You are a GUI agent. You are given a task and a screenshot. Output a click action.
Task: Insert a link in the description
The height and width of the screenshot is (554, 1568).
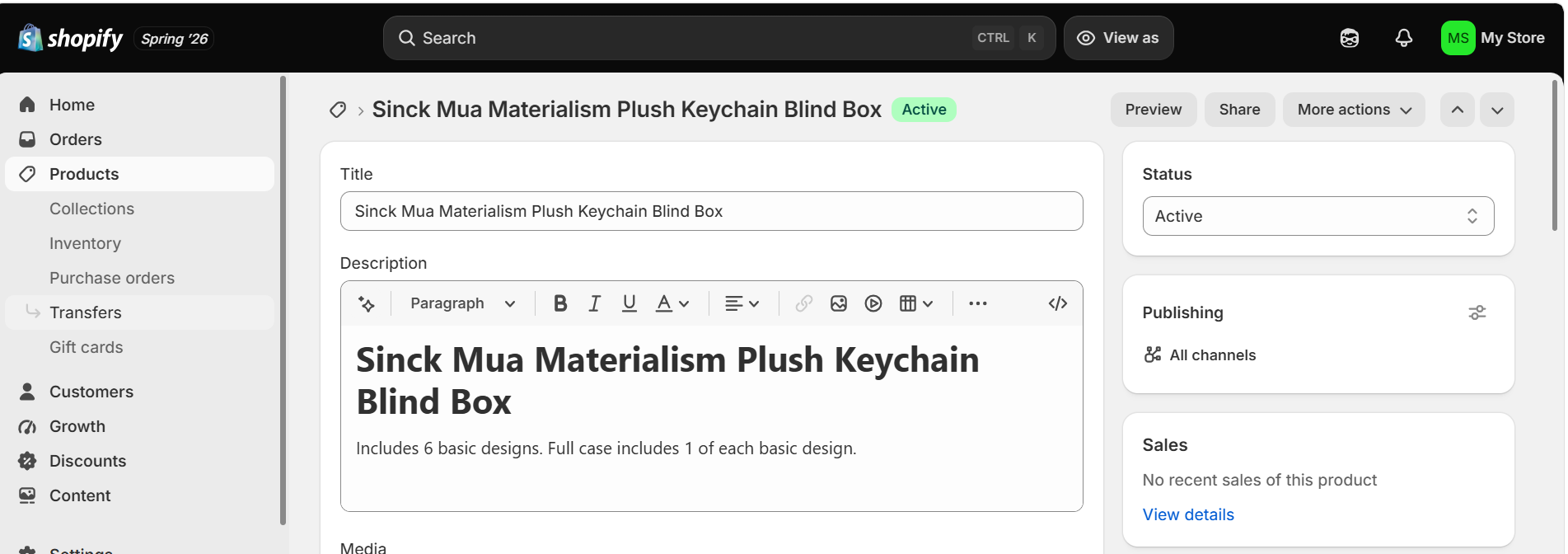pyautogui.click(x=804, y=303)
